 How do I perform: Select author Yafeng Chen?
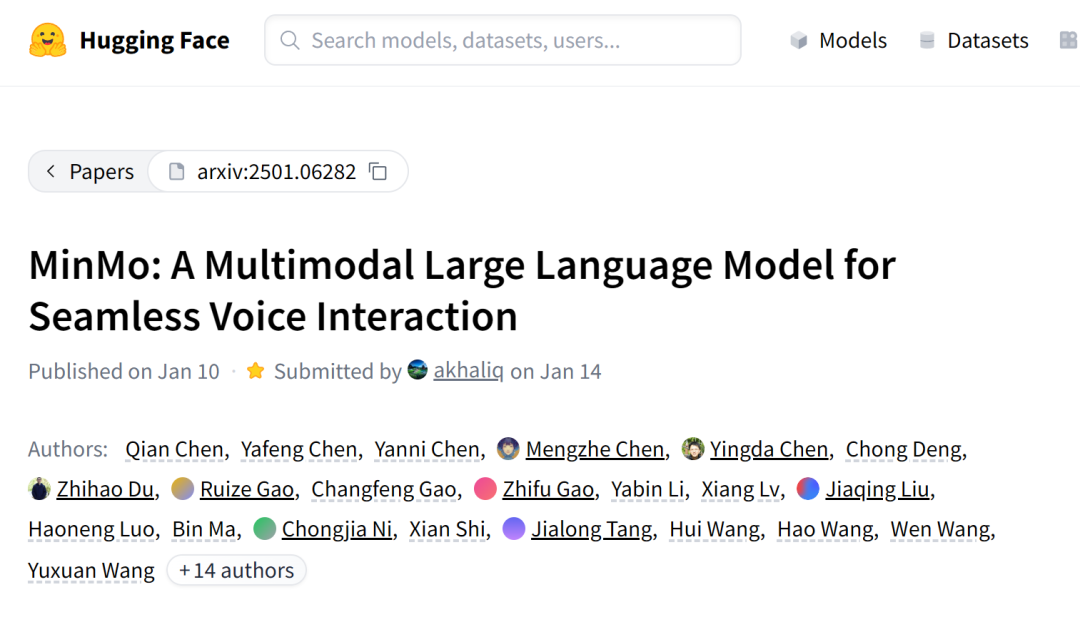click(299, 449)
